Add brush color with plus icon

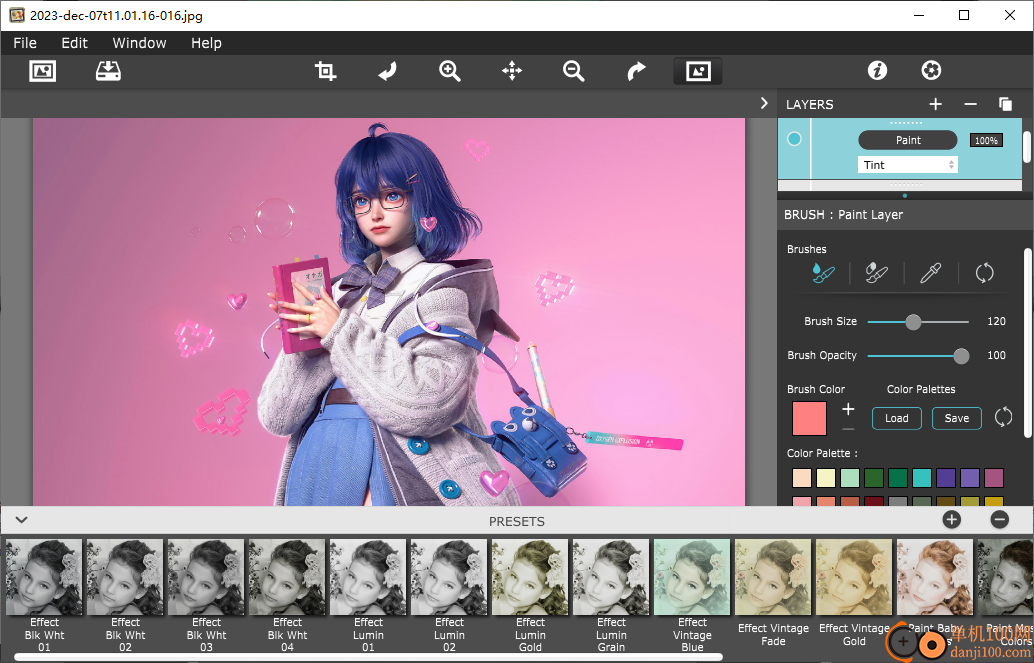(848, 410)
